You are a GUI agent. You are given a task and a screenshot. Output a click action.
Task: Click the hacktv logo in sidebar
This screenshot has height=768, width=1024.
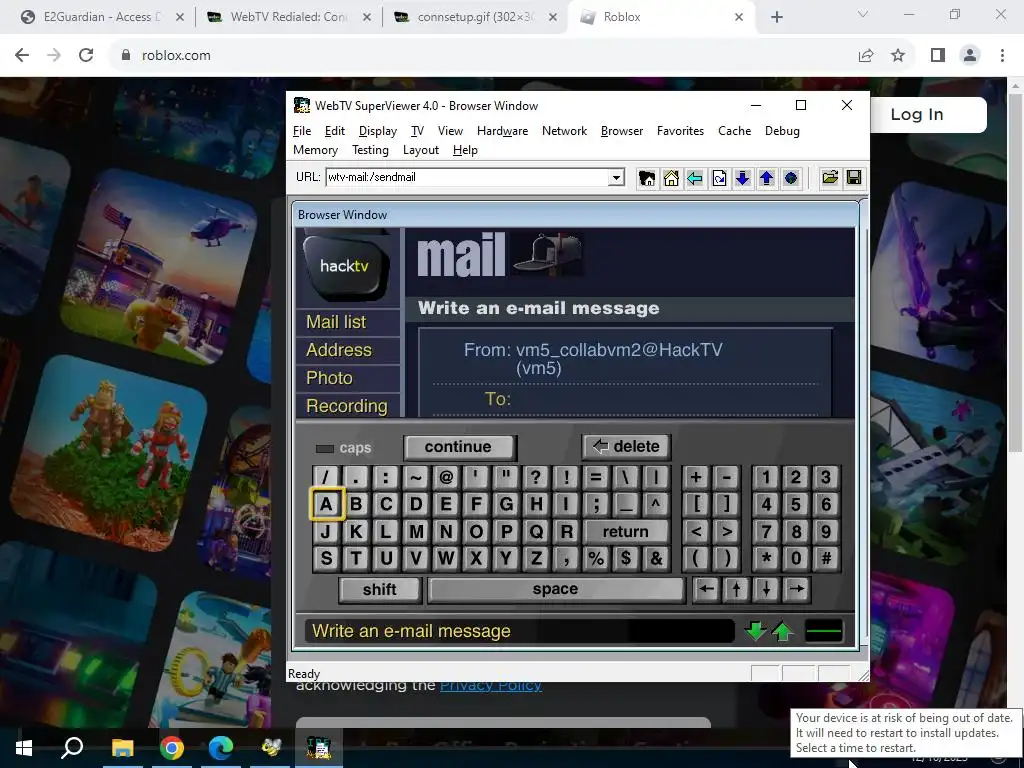pyautogui.click(x=345, y=266)
